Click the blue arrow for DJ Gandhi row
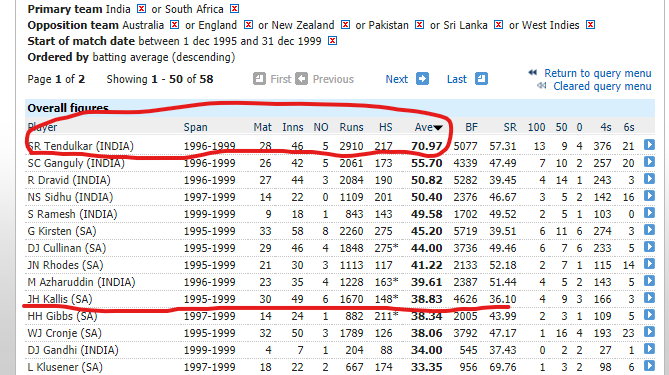Screen dimensions: 669x375 pos(649,349)
